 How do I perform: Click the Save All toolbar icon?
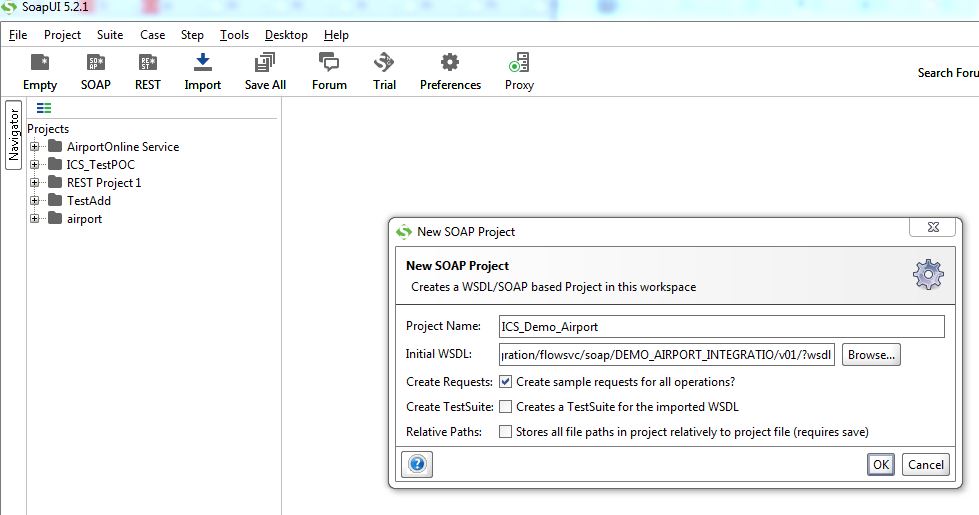coord(265,63)
